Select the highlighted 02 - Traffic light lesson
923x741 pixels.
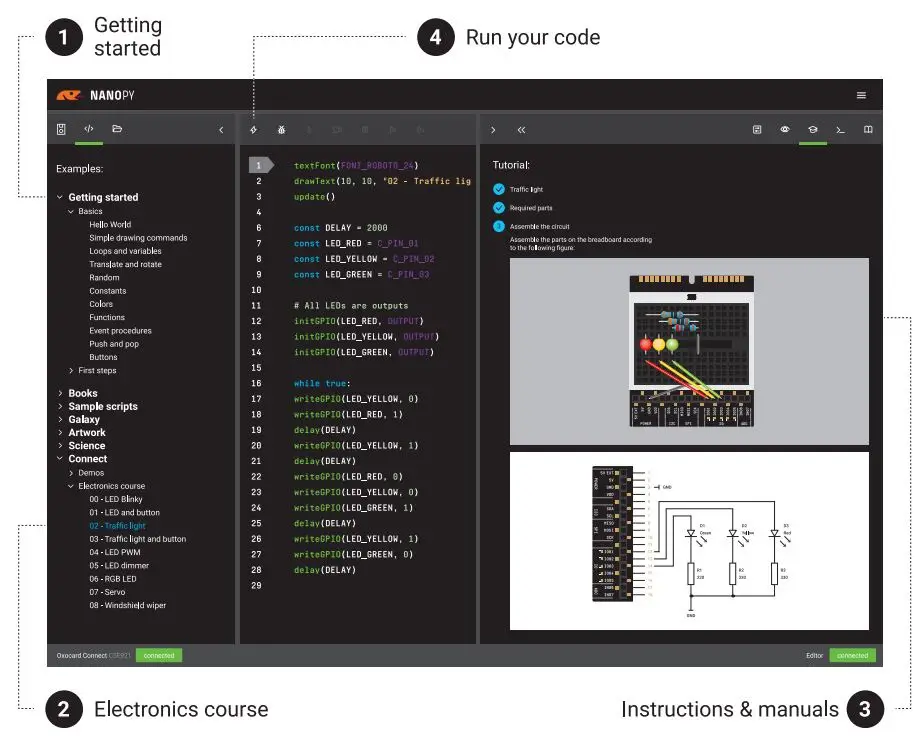(117, 526)
